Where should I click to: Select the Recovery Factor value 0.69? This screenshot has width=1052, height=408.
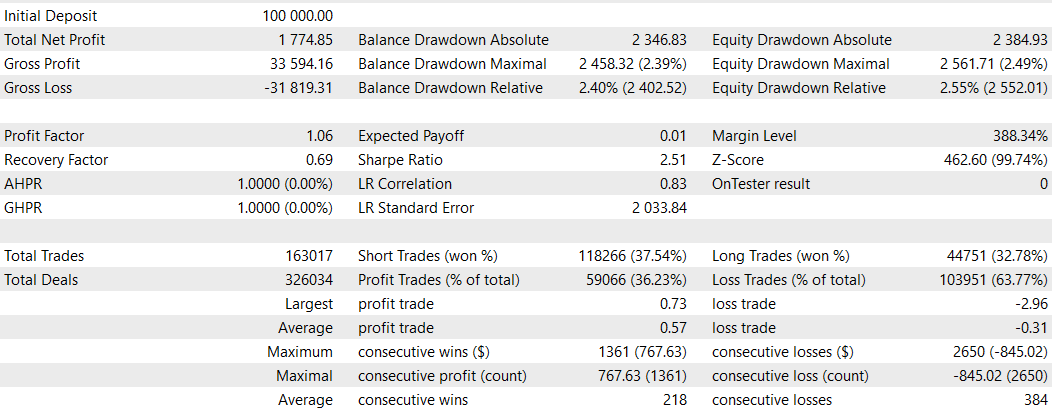(x=319, y=160)
